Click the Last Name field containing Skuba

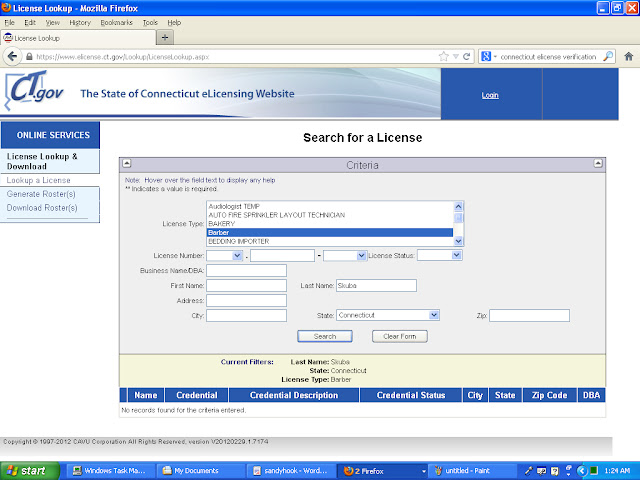376,286
